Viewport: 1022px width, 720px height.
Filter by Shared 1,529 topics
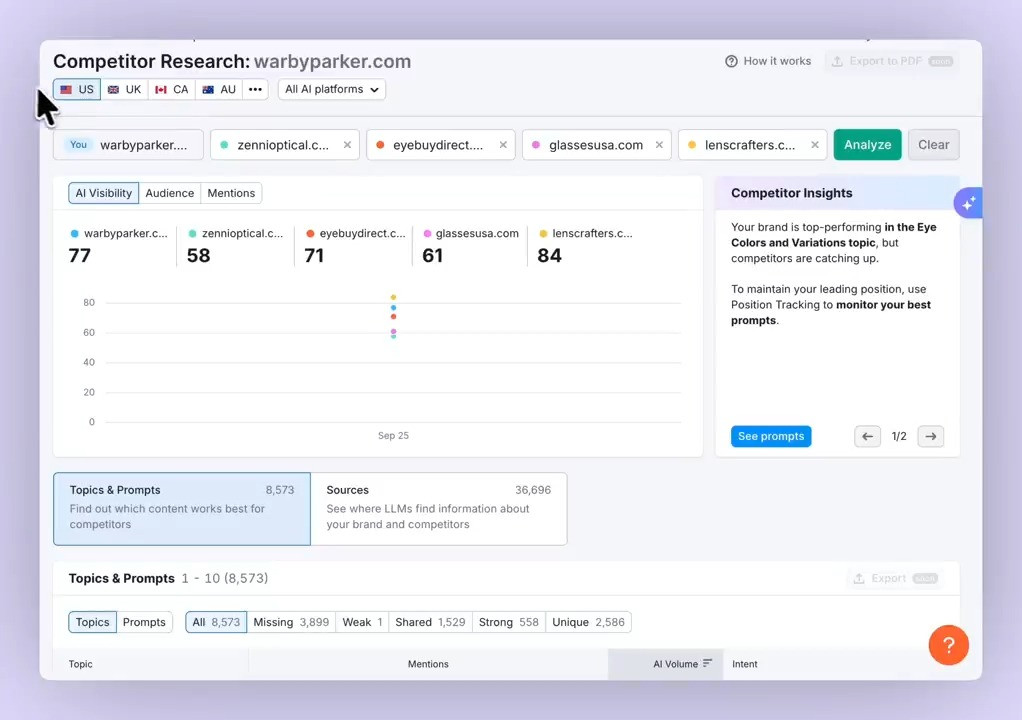[430, 622]
